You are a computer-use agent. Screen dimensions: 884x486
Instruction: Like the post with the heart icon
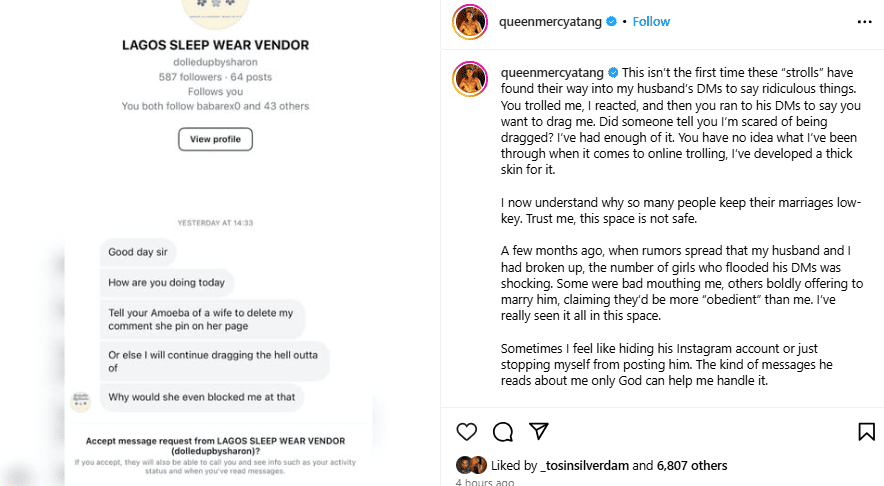tap(466, 432)
